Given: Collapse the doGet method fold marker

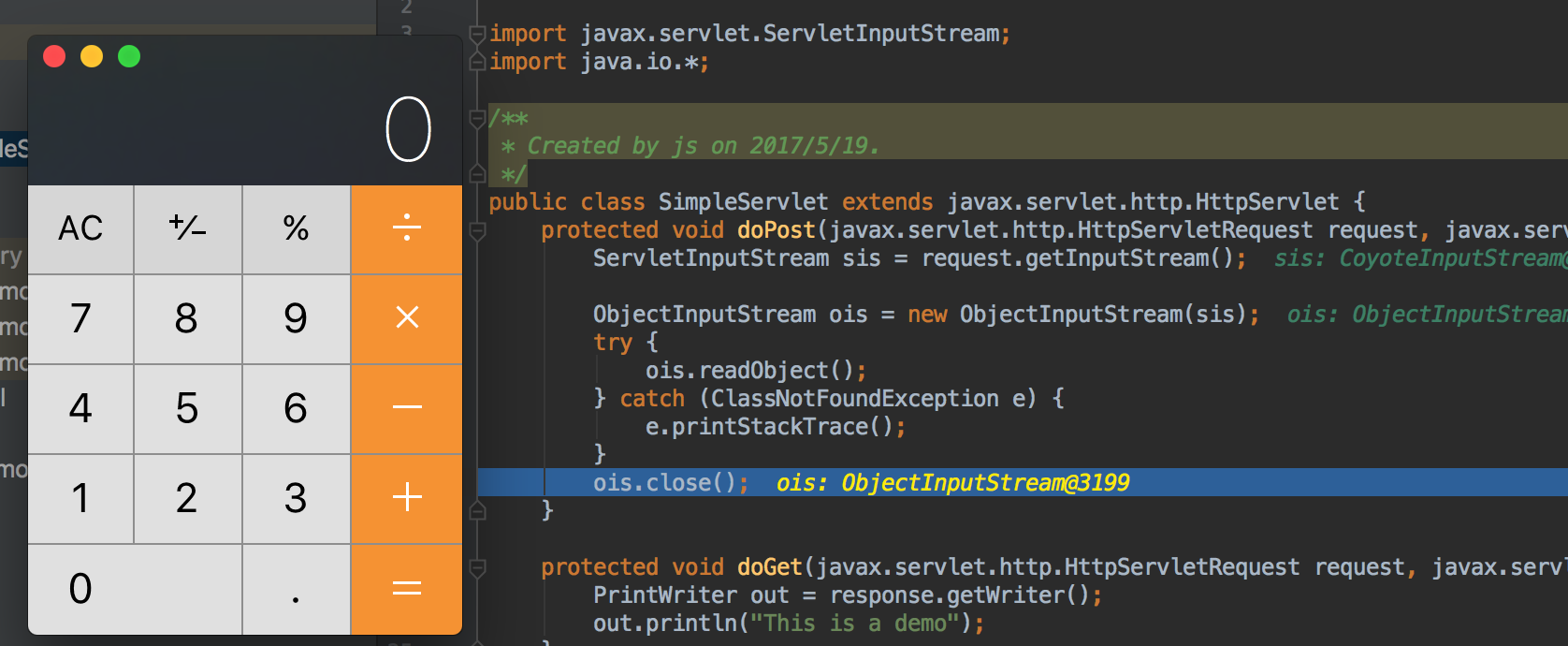Looking at the screenshot, I should tap(477, 568).
